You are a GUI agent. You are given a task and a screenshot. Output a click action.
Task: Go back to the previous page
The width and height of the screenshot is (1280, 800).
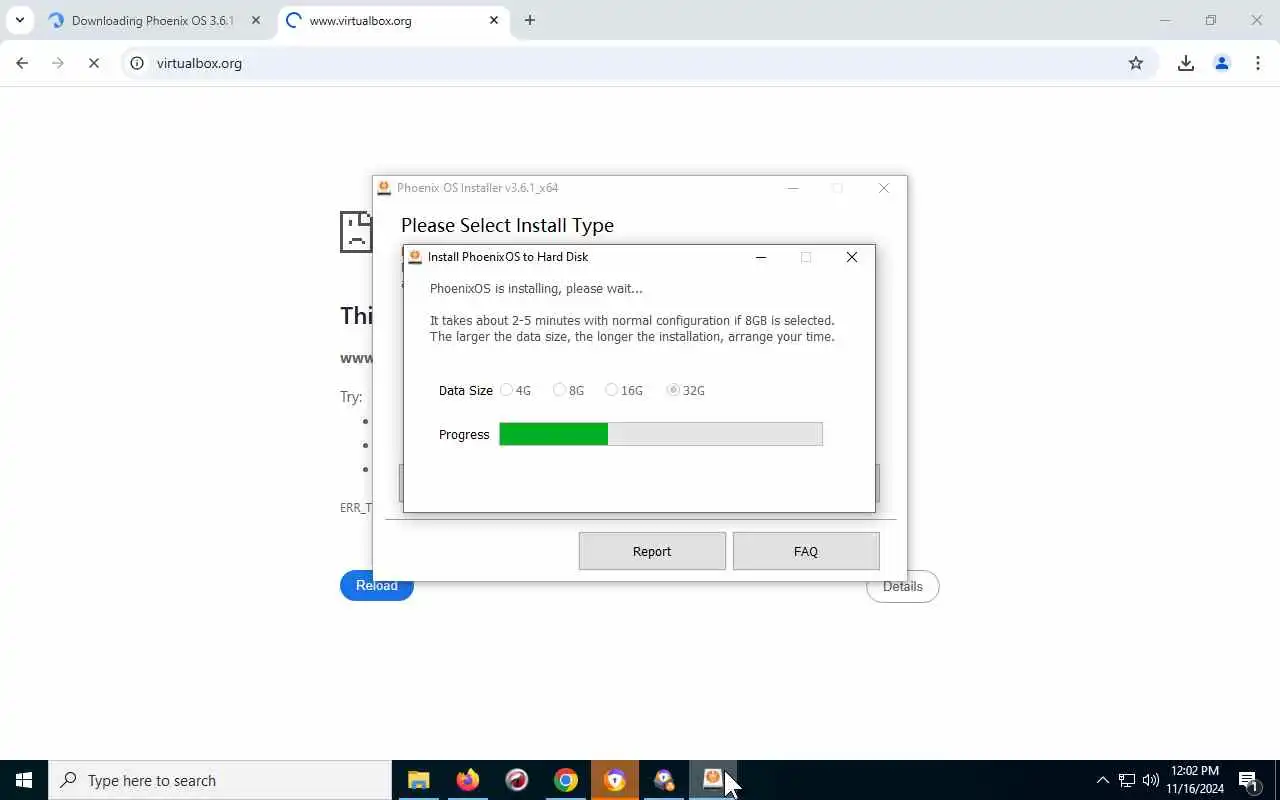(x=22, y=63)
